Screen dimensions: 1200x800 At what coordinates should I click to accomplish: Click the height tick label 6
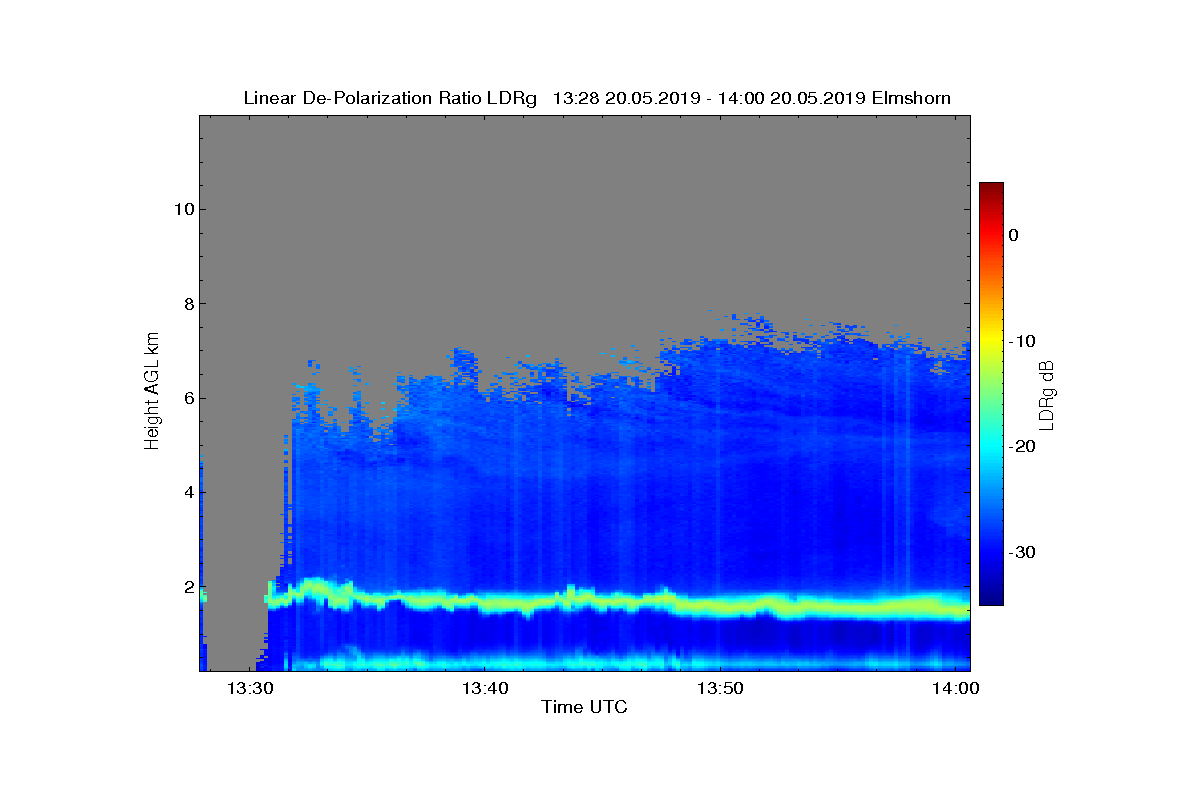(187, 398)
